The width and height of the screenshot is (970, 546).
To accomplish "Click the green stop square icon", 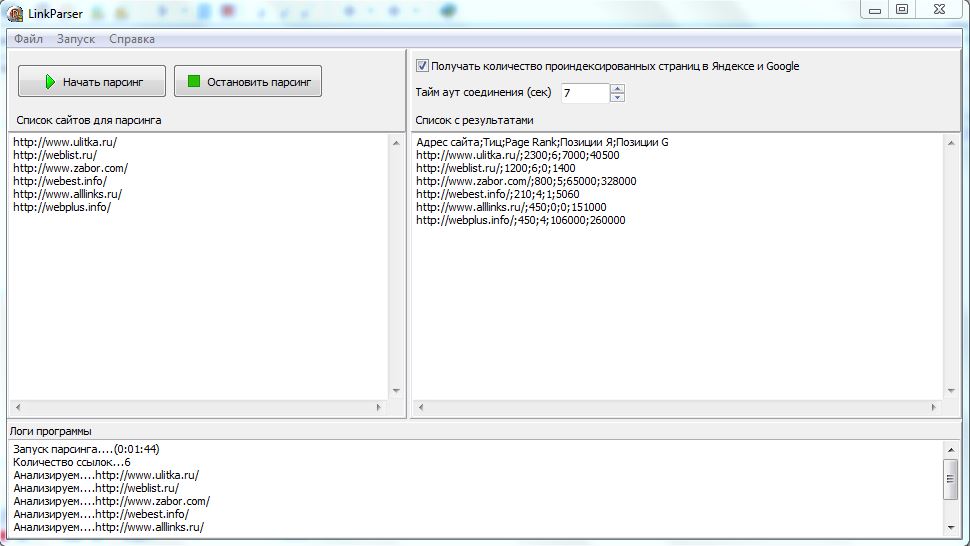I will click(x=194, y=81).
